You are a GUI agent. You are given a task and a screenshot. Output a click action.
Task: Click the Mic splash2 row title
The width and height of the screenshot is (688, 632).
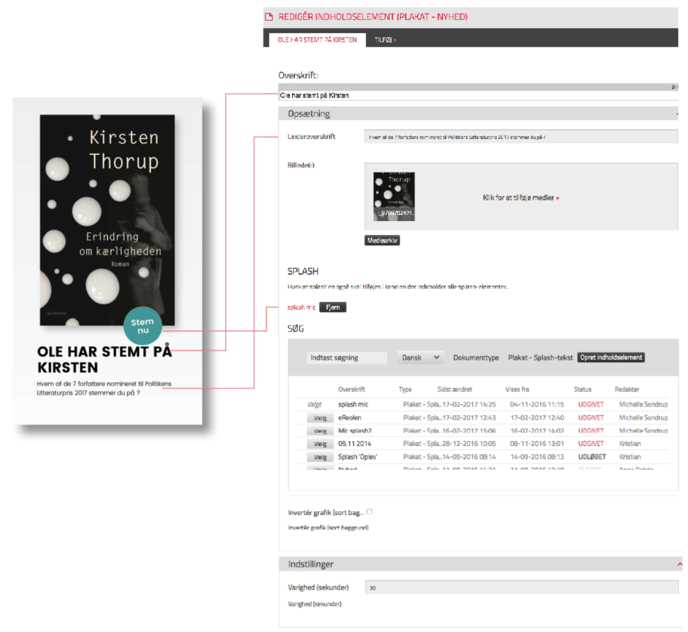[355, 431]
